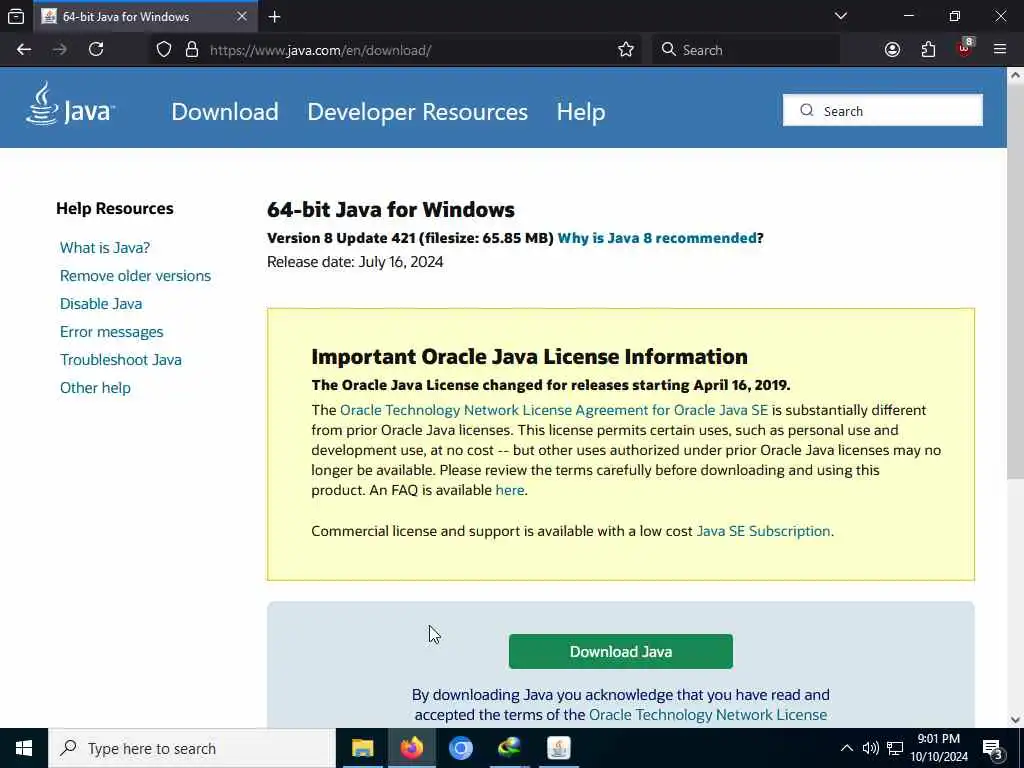Open the Error messages link
The image size is (1024, 768).
112,332
